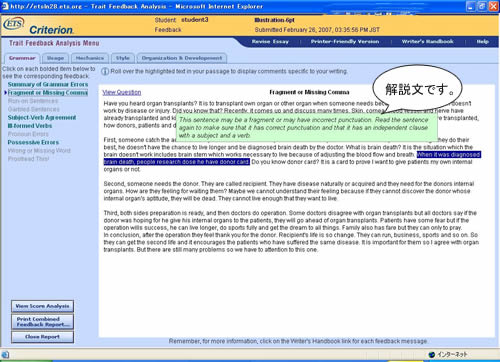
Task: Click the 'Fragment or Missing Comma' essay heading
Action: click(309, 92)
